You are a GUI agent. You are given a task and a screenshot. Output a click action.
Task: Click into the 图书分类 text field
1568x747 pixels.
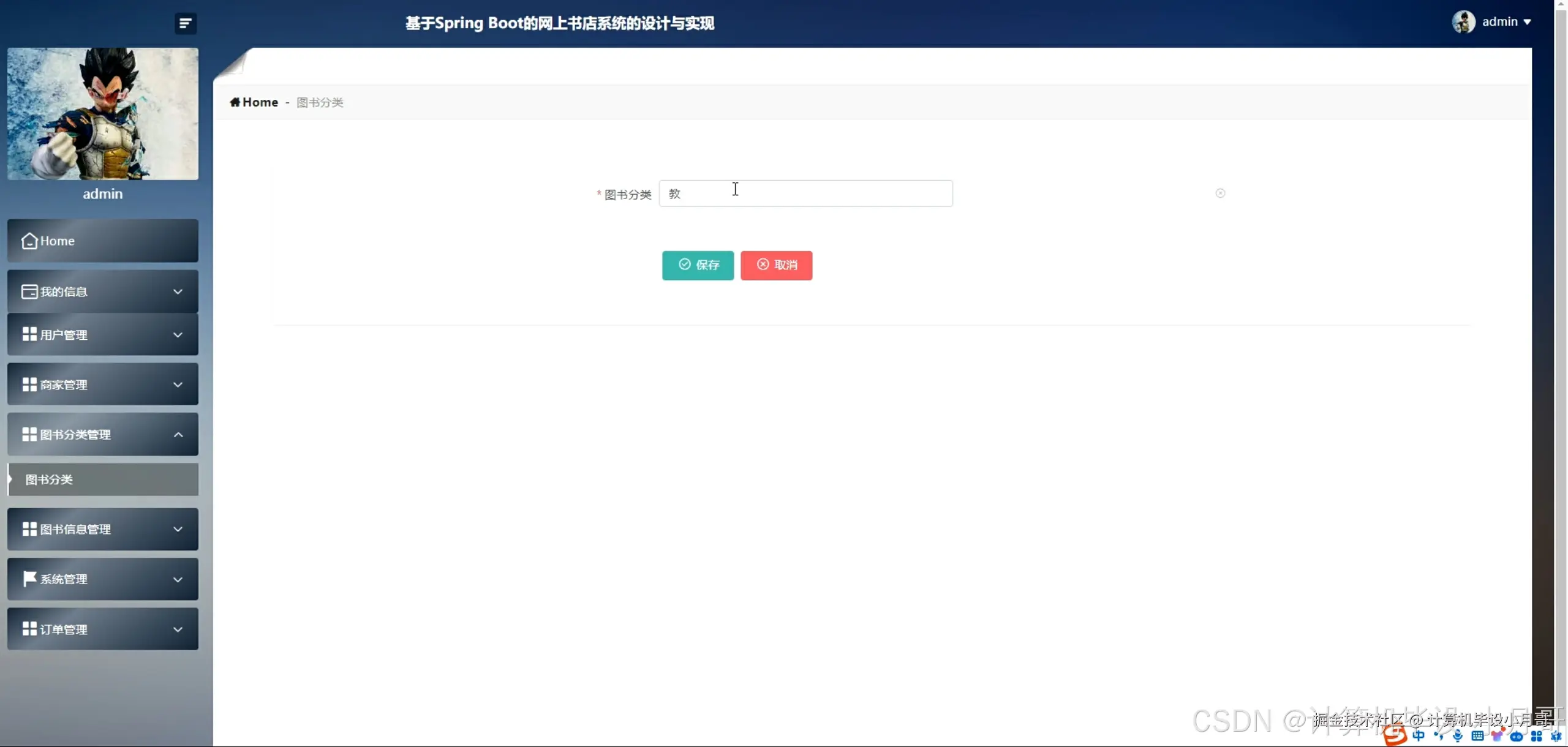point(805,193)
